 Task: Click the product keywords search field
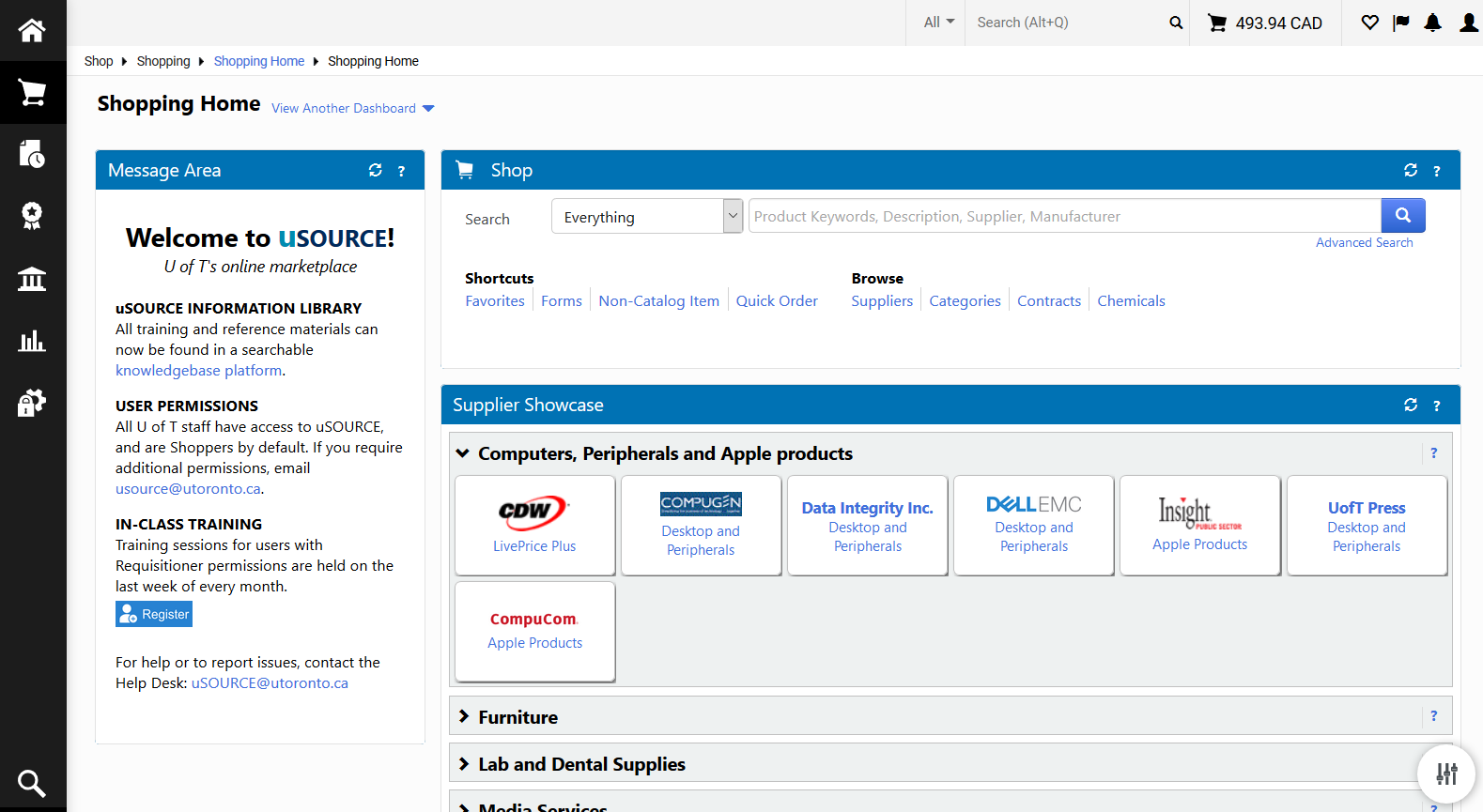(x=1063, y=217)
